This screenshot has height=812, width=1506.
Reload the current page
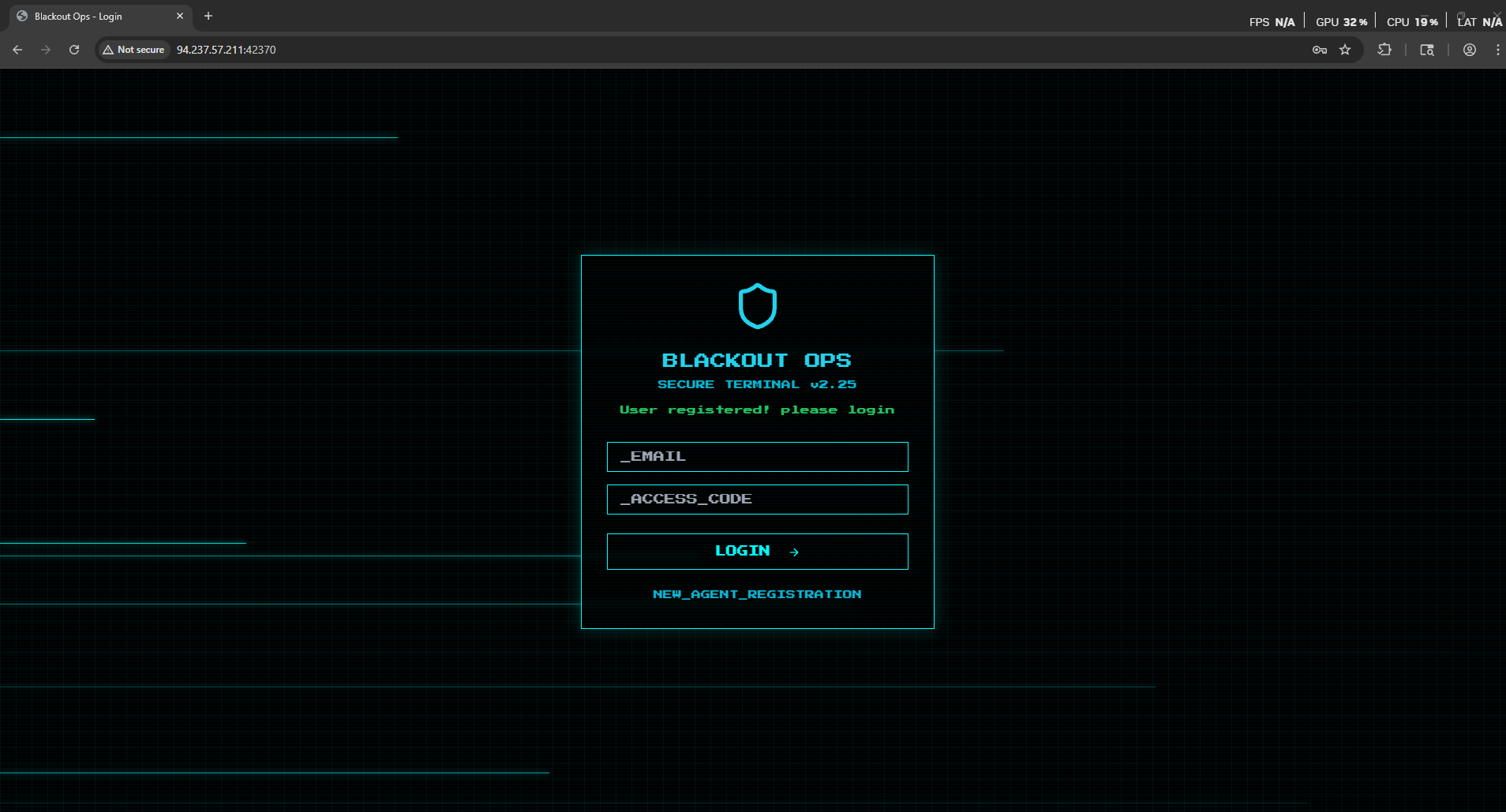(x=74, y=50)
